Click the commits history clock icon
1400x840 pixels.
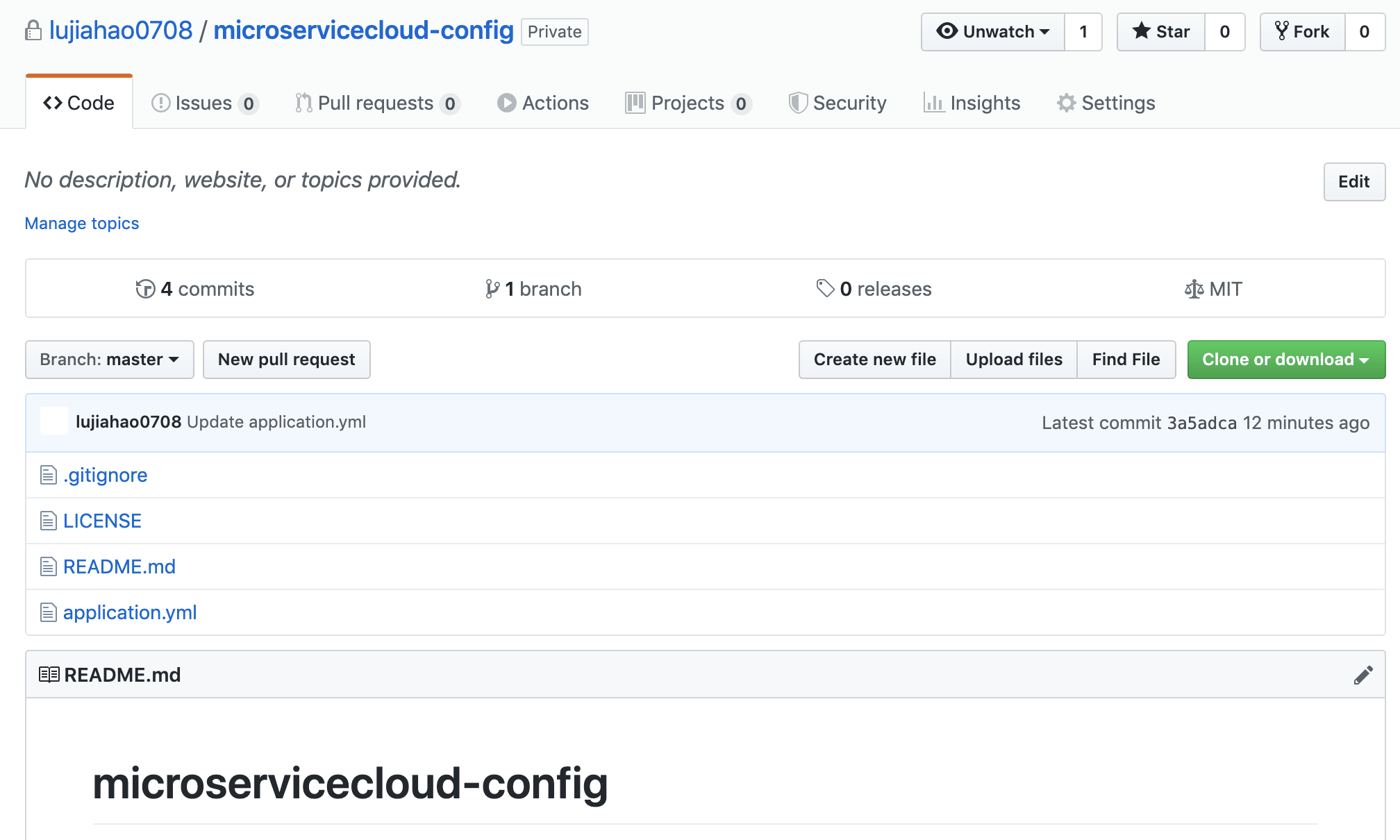[145, 289]
